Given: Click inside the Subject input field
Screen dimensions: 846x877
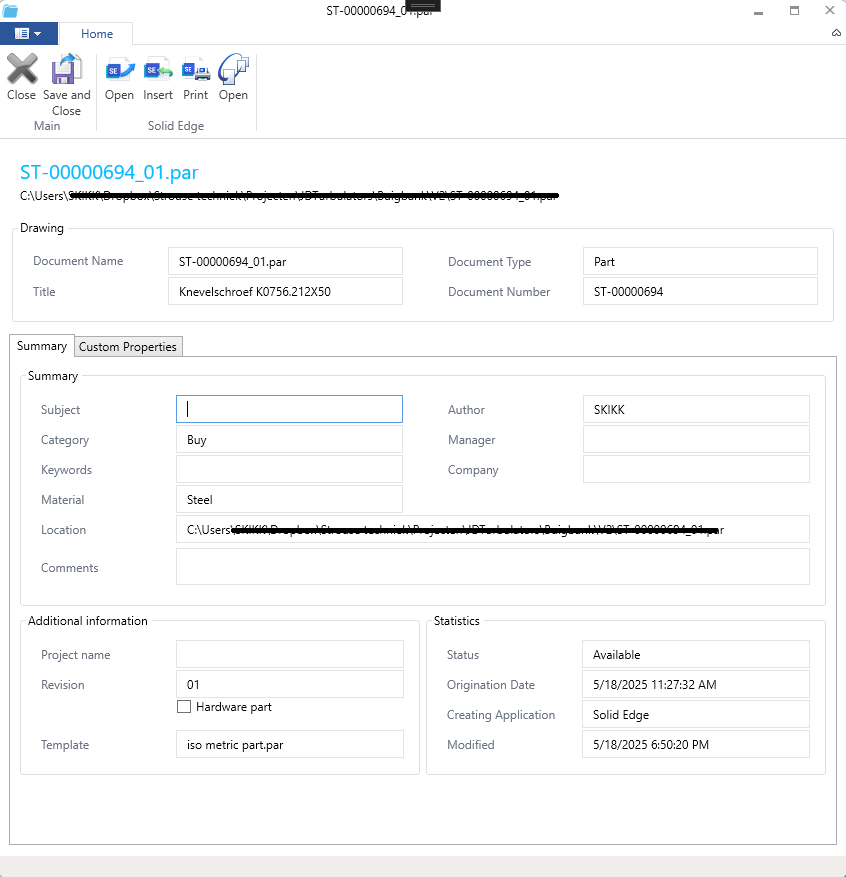Looking at the screenshot, I should (x=289, y=409).
